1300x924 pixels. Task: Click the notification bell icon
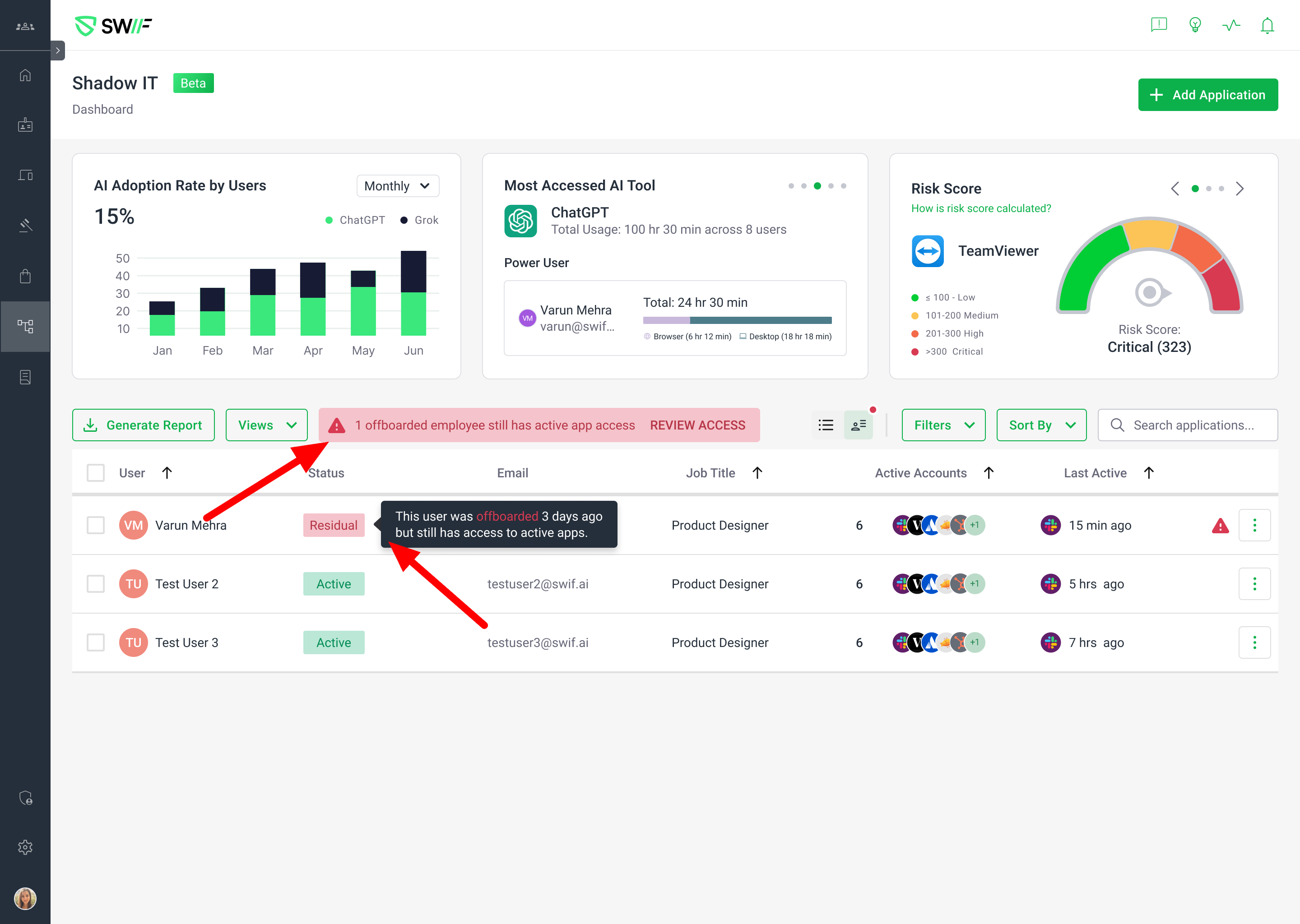(x=1267, y=26)
